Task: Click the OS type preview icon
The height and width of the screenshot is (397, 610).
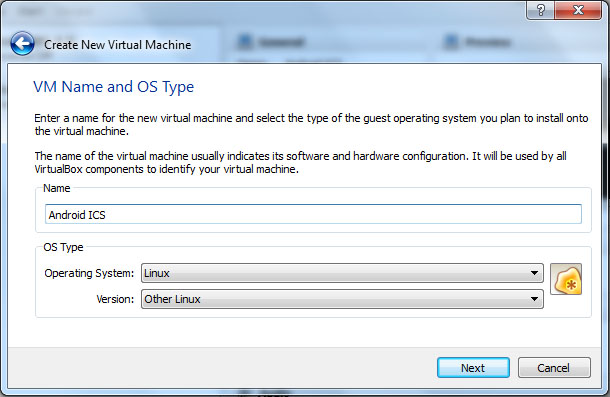Action: (566, 279)
